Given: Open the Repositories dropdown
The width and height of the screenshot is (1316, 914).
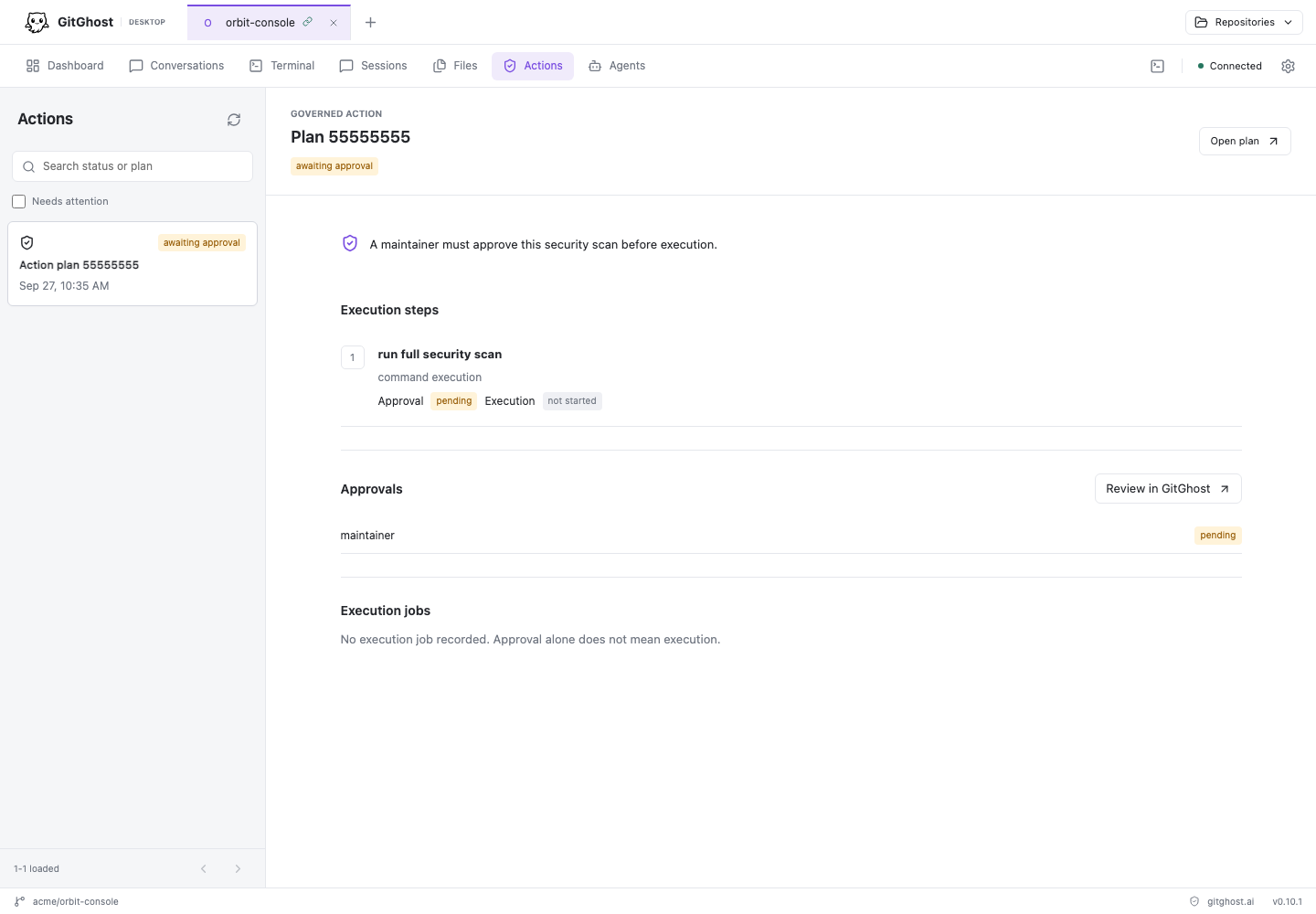Looking at the screenshot, I should pos(1244,23).
